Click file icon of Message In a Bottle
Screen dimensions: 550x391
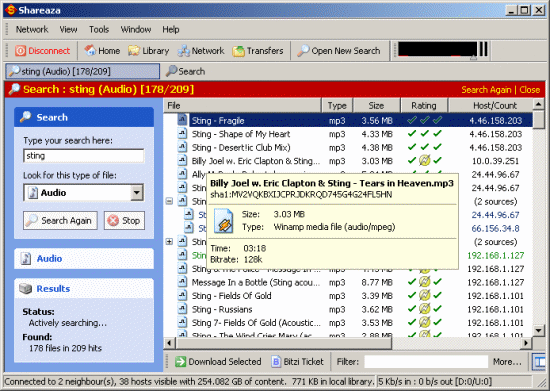click(x=182, y=282)
